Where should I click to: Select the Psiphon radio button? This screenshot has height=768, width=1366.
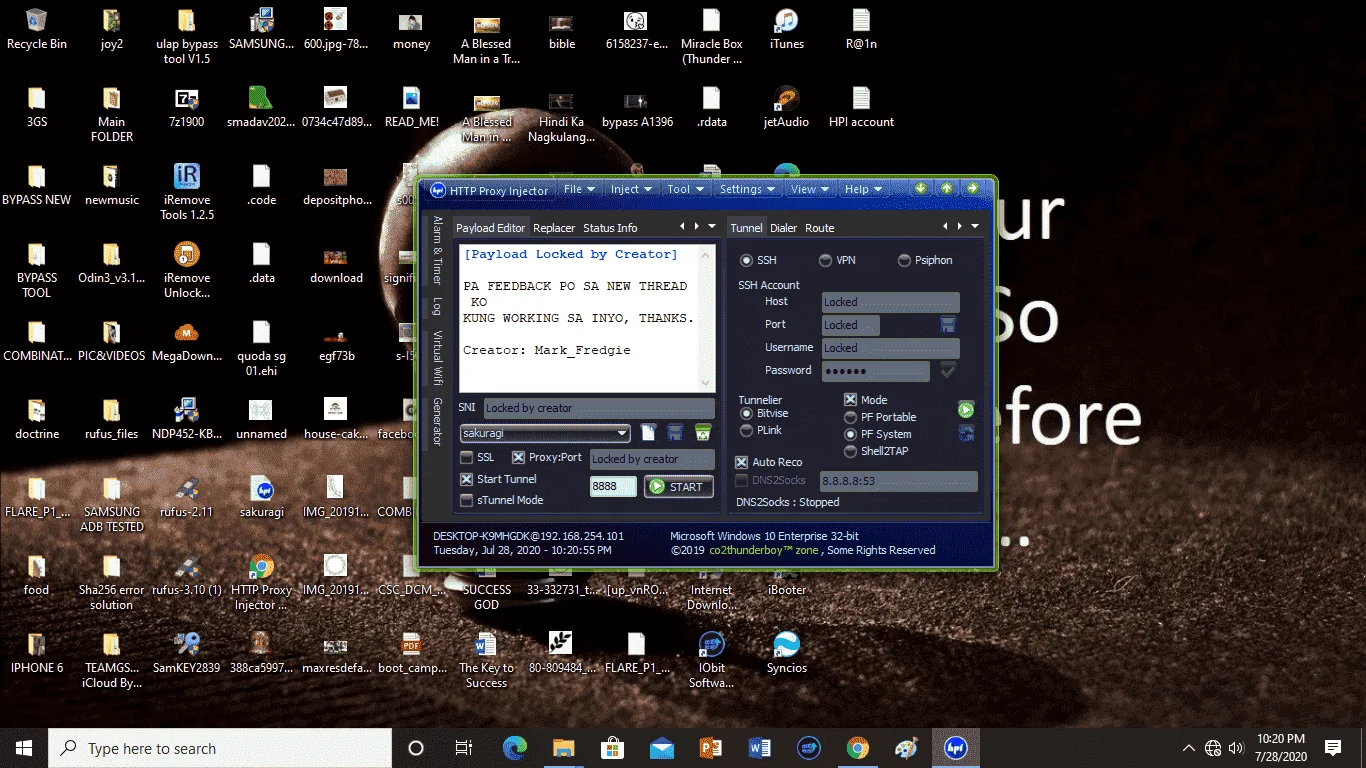(x=904, y=260)
